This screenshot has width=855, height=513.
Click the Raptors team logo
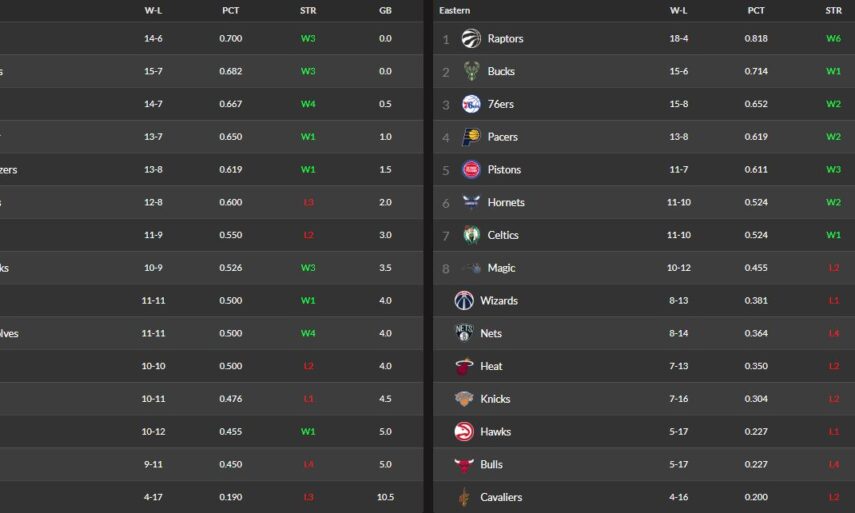[x=471, y=39]
